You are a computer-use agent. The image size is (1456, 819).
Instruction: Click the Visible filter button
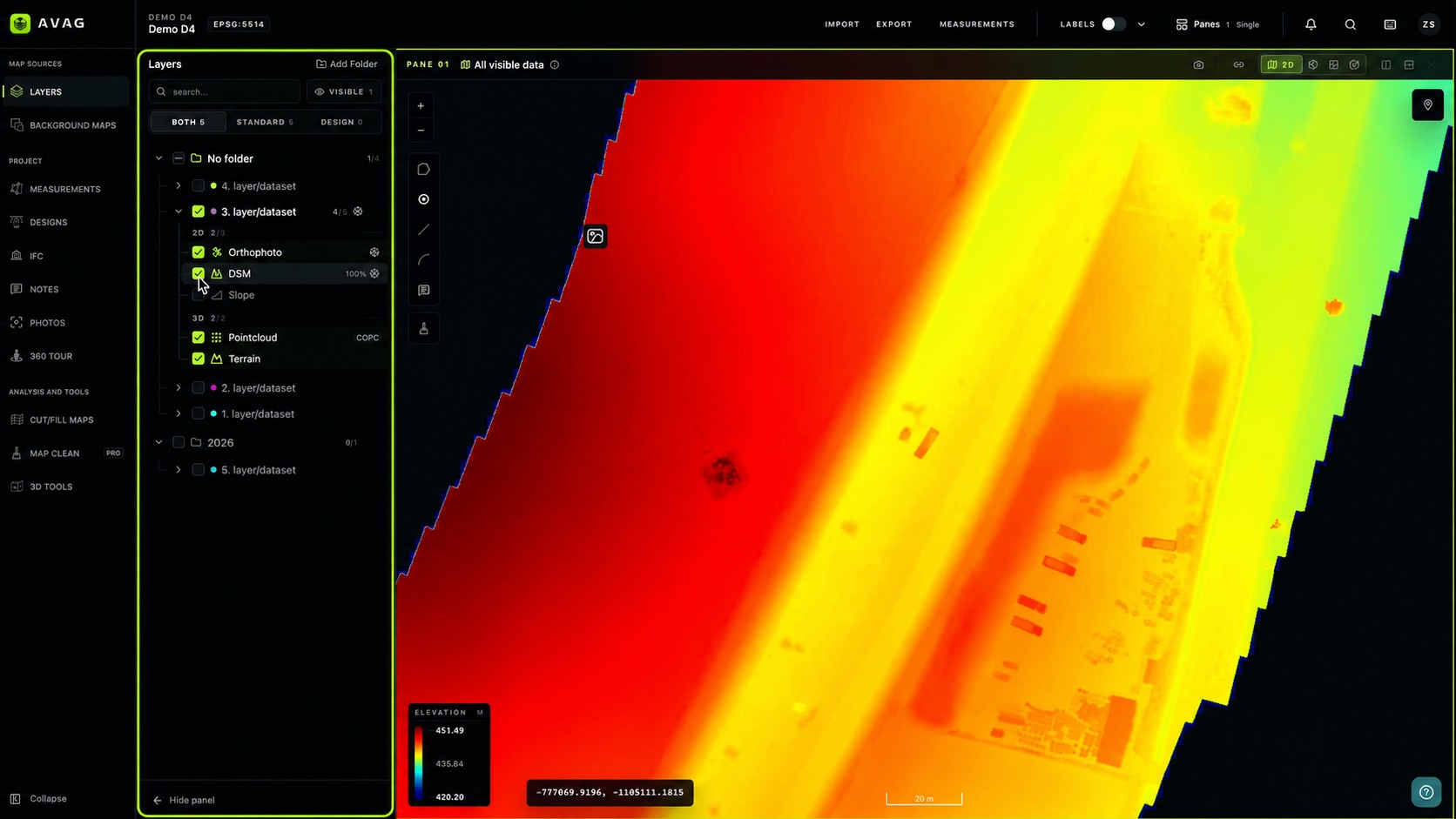[x=344, y=91]
